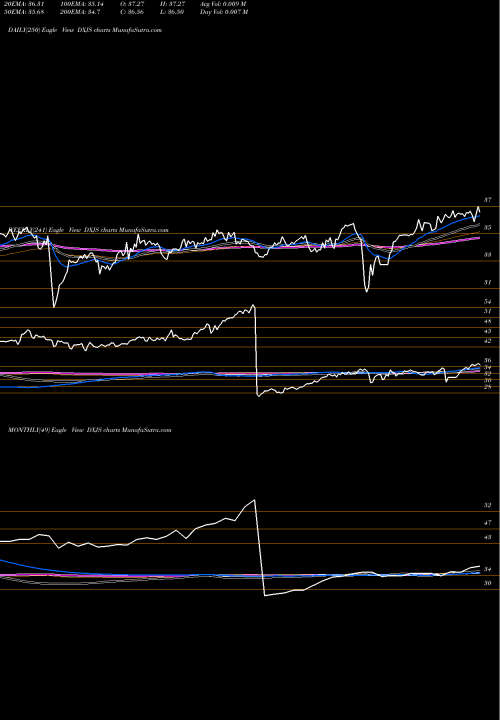Screen dimensions: 500x720
Task: Click the 54 axis label on weekly chart
Action: click(x=488, y=302)
